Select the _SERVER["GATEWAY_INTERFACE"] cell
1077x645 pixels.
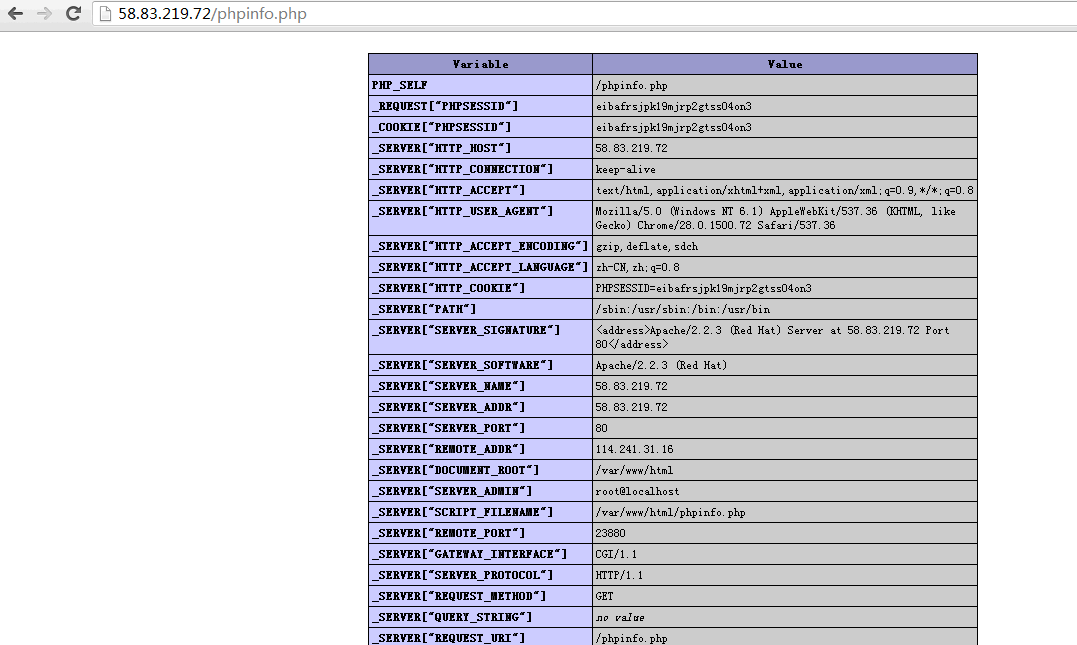point(480,554)
